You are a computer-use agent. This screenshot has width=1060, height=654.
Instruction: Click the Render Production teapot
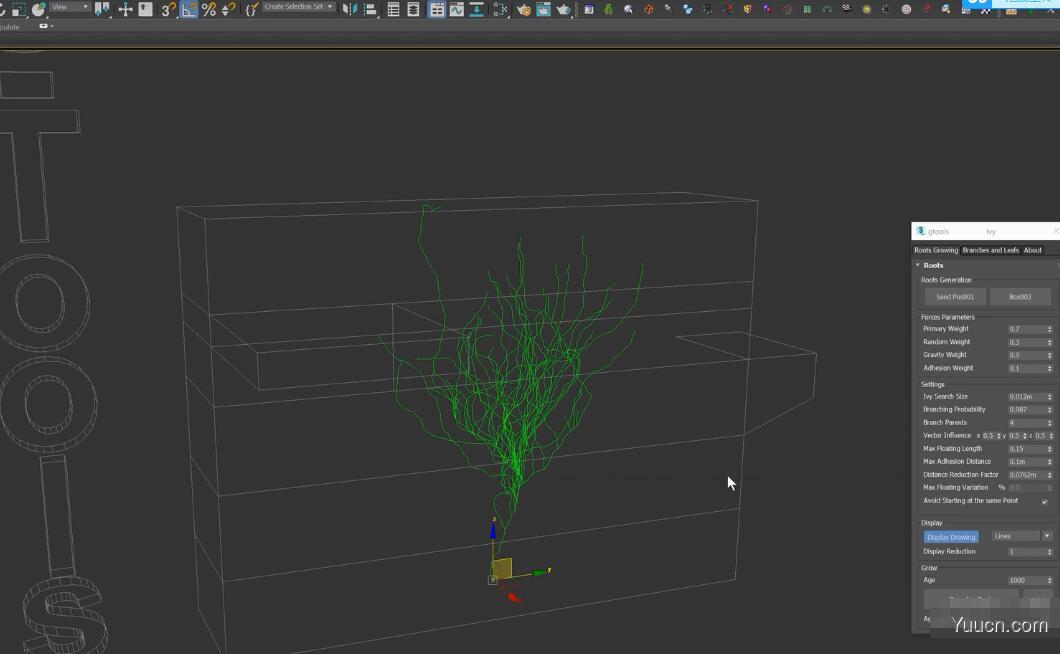[563, 9]
